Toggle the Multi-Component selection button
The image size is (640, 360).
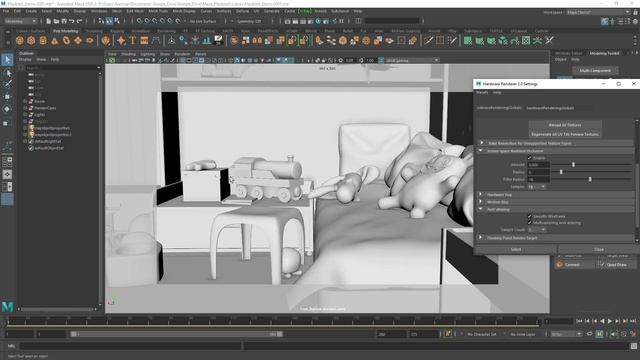[595, 71]
